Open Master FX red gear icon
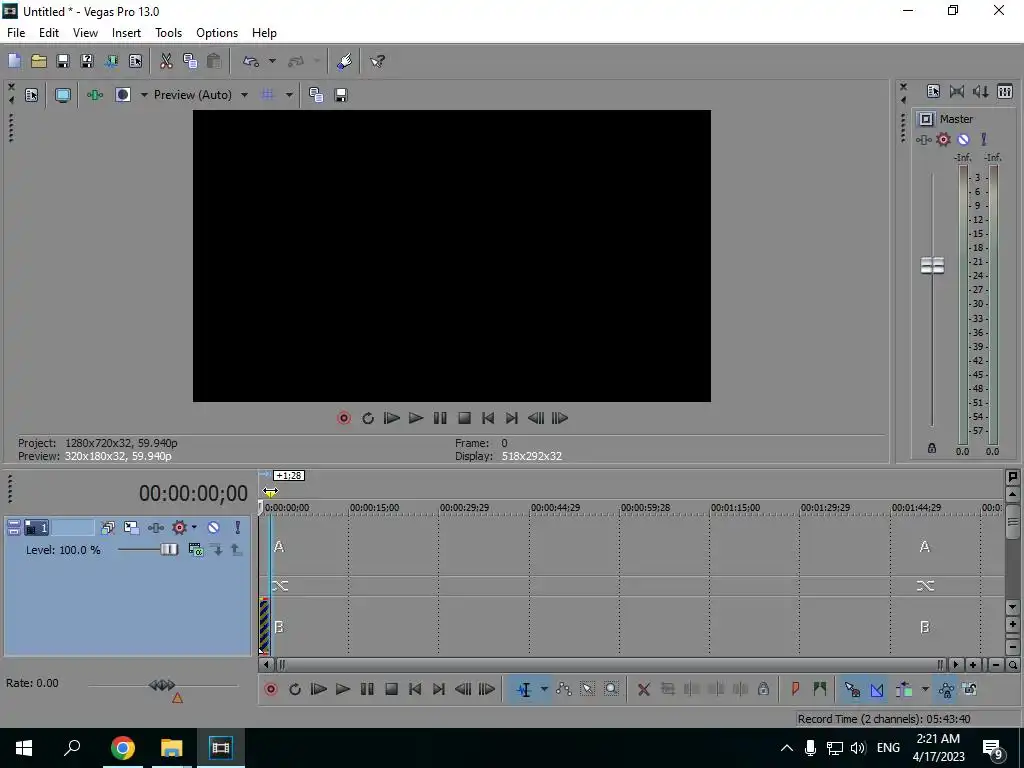1024x768 pixels. (943, 139)
